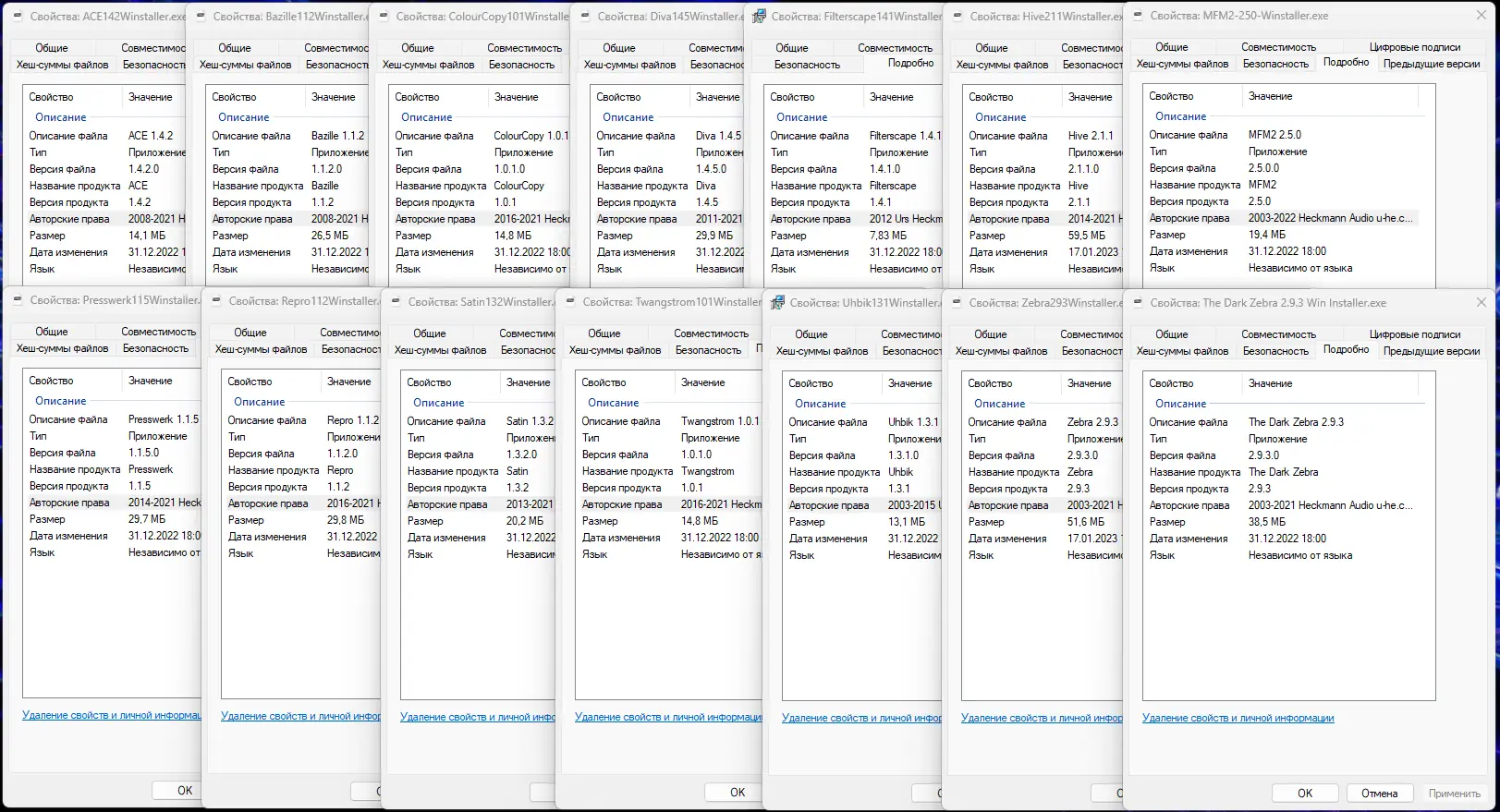1500x812 pixels.
Task: Click the Repro112Winstaller window title bar icon
Action: point(216,301)
